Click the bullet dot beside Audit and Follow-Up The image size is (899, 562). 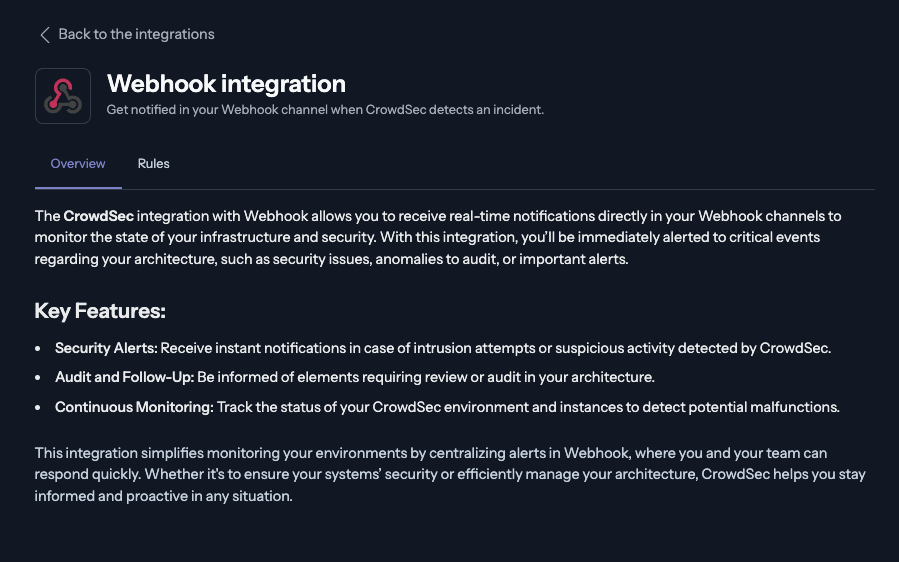point(38,378)
